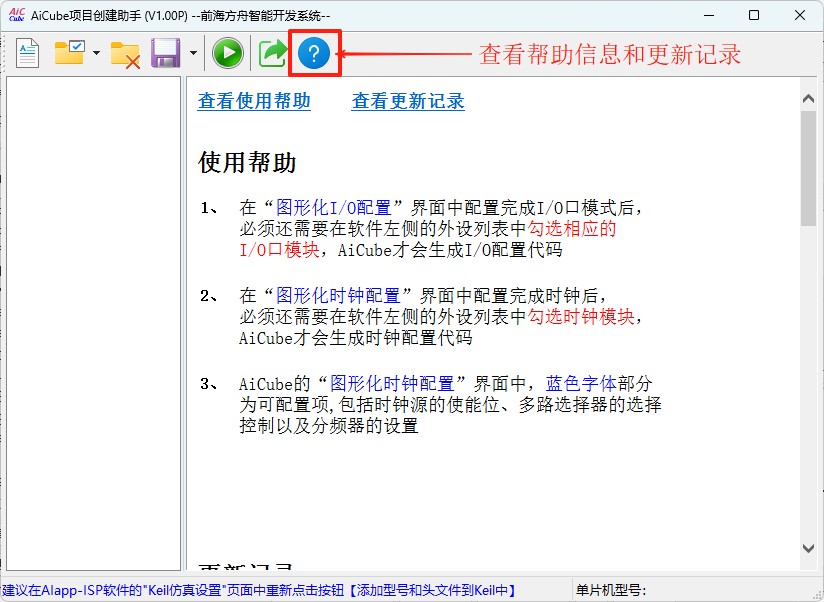
Task: Click the AiCube logo in title bar
Action: 16,15
